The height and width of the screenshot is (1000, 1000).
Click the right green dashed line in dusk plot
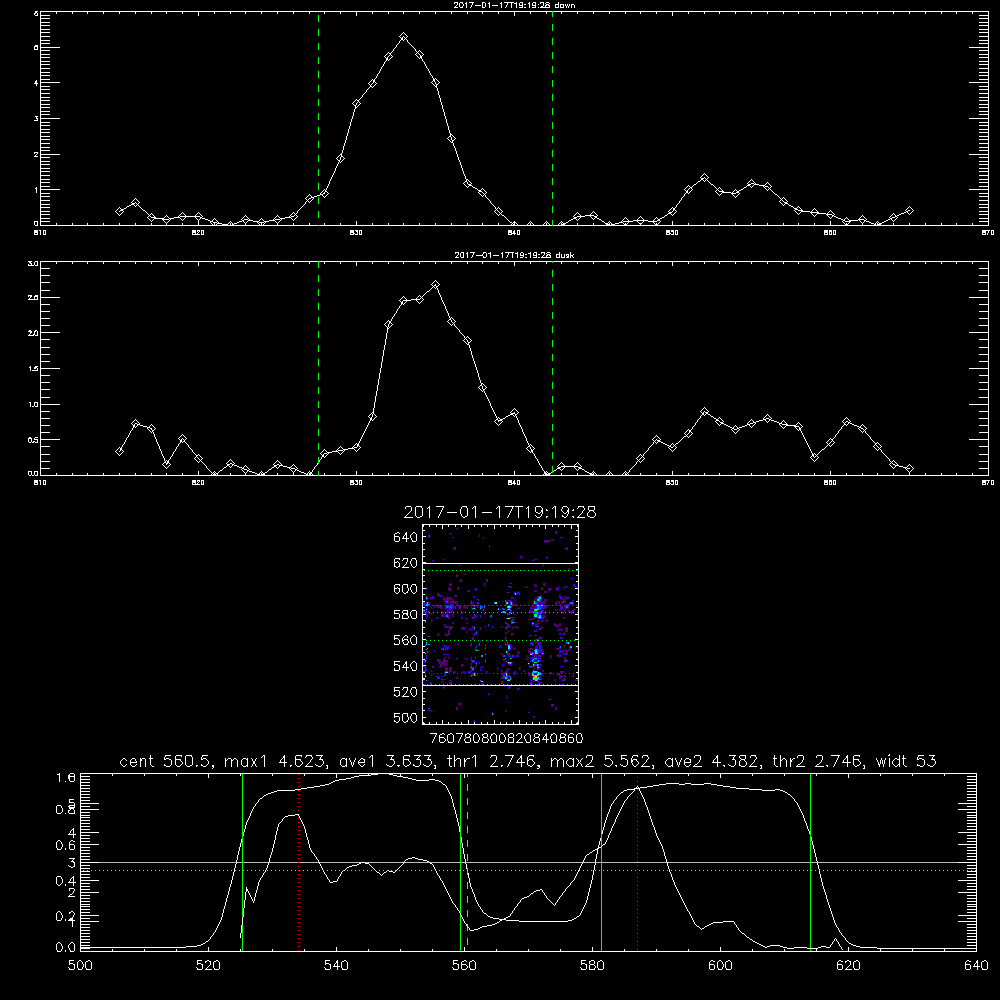552,368
